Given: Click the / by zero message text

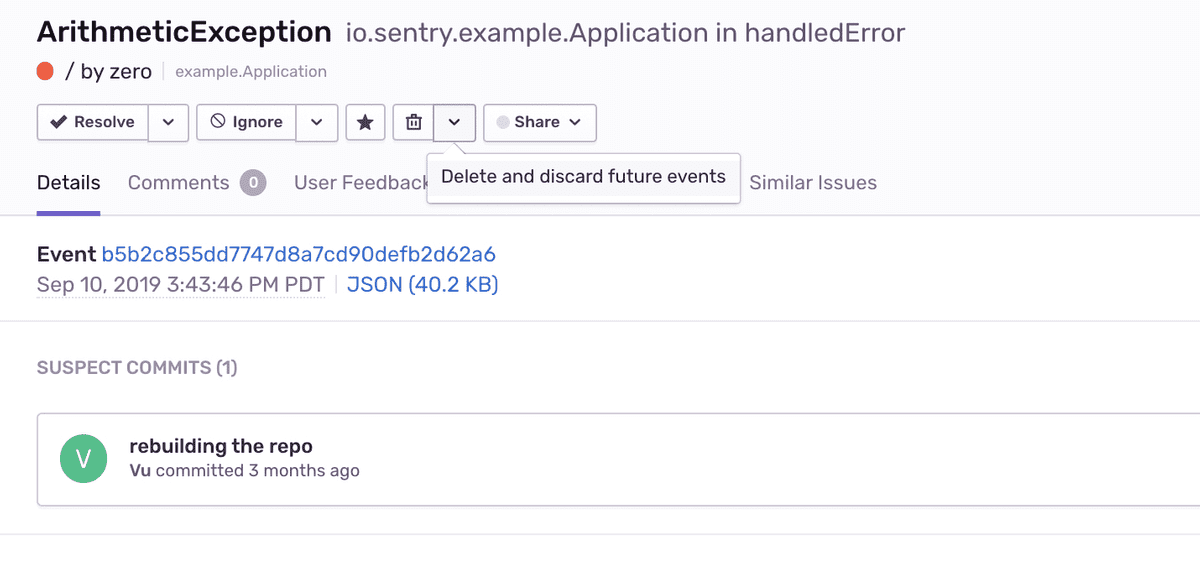Looking at the screenshot, I should tap(109, 71).
